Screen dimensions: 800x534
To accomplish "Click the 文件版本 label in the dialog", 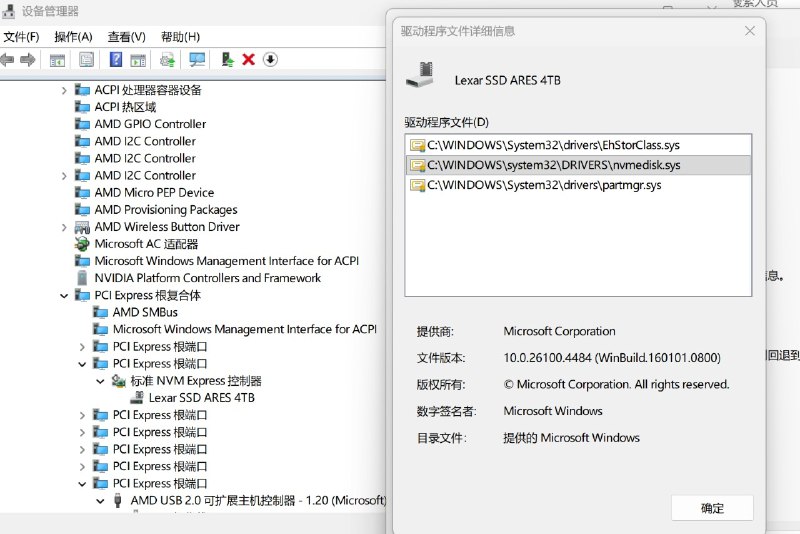I will tap(441, 358).
